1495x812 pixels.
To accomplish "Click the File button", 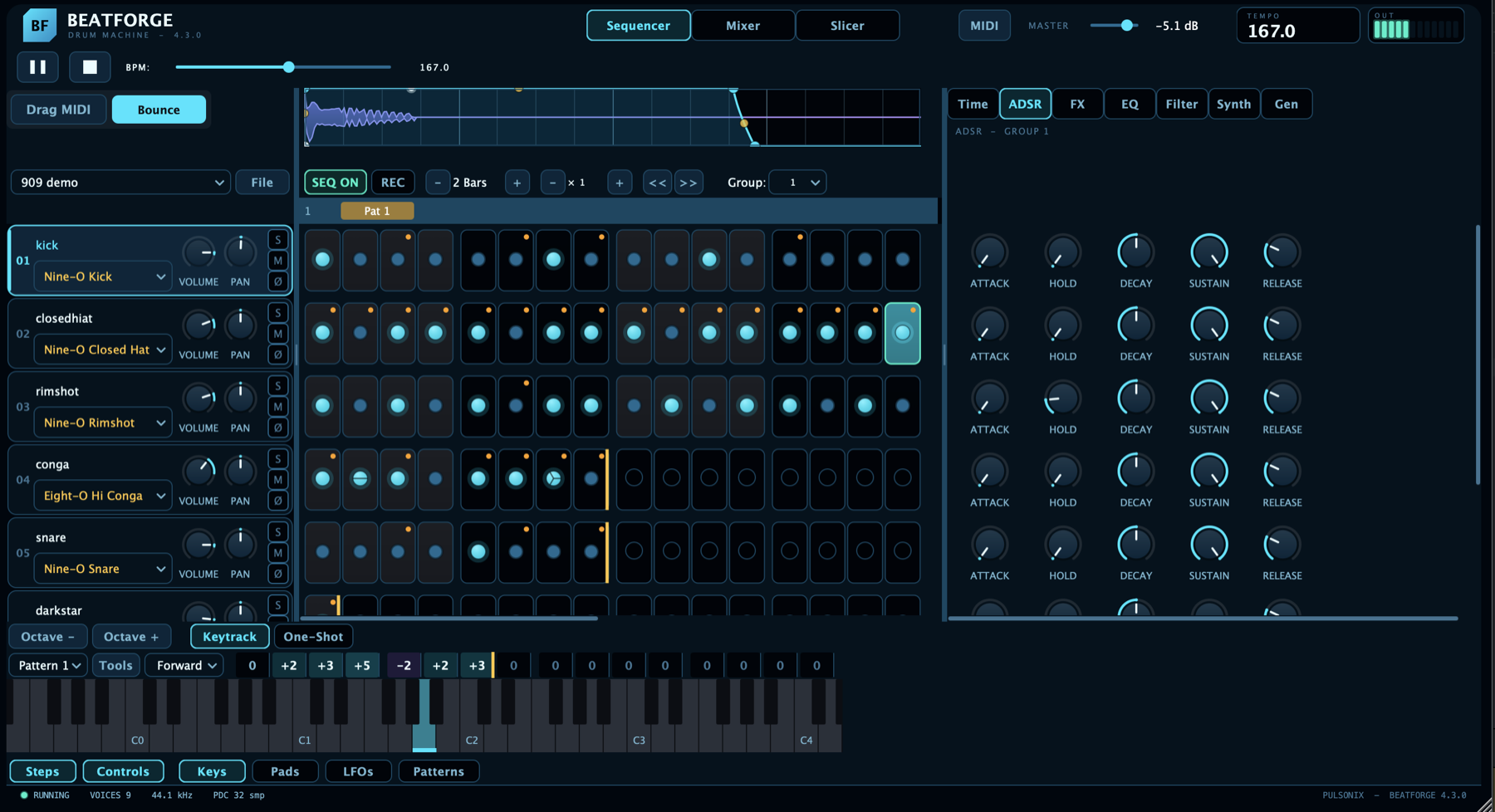I will pyautogui.click(x=262, y=183).
